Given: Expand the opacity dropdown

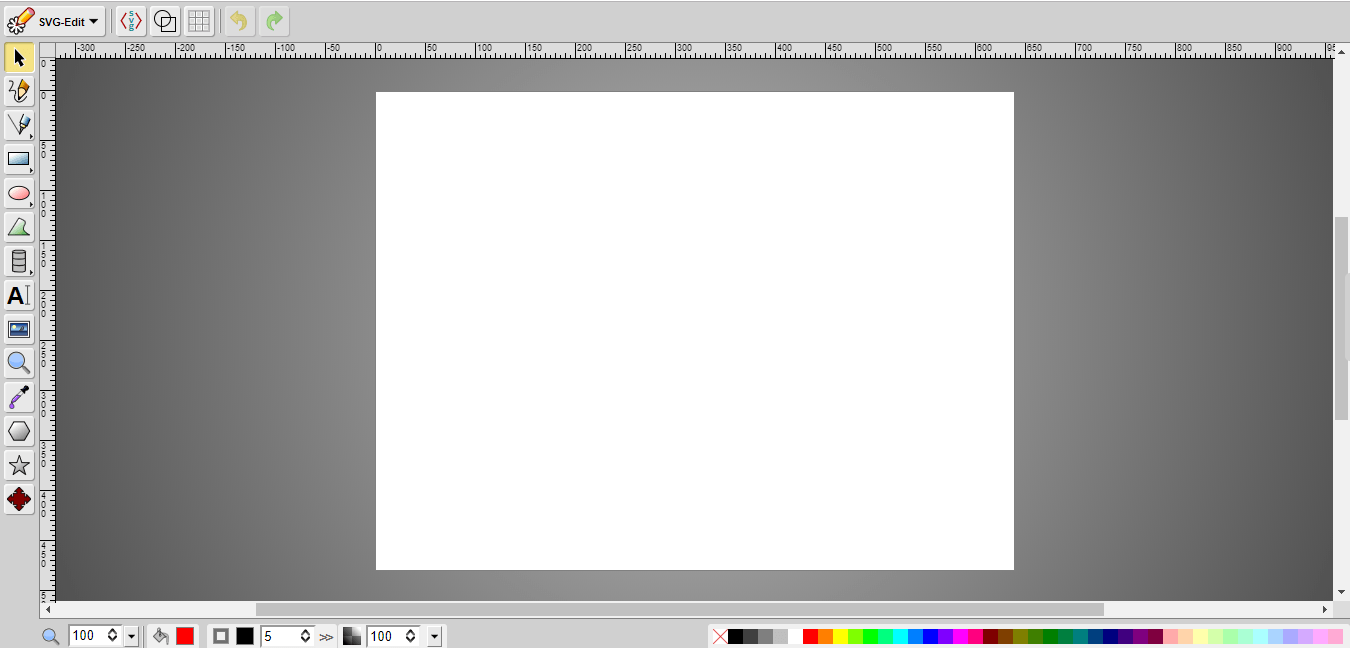Looking at the screenshot, I should [x=434, y=636].
